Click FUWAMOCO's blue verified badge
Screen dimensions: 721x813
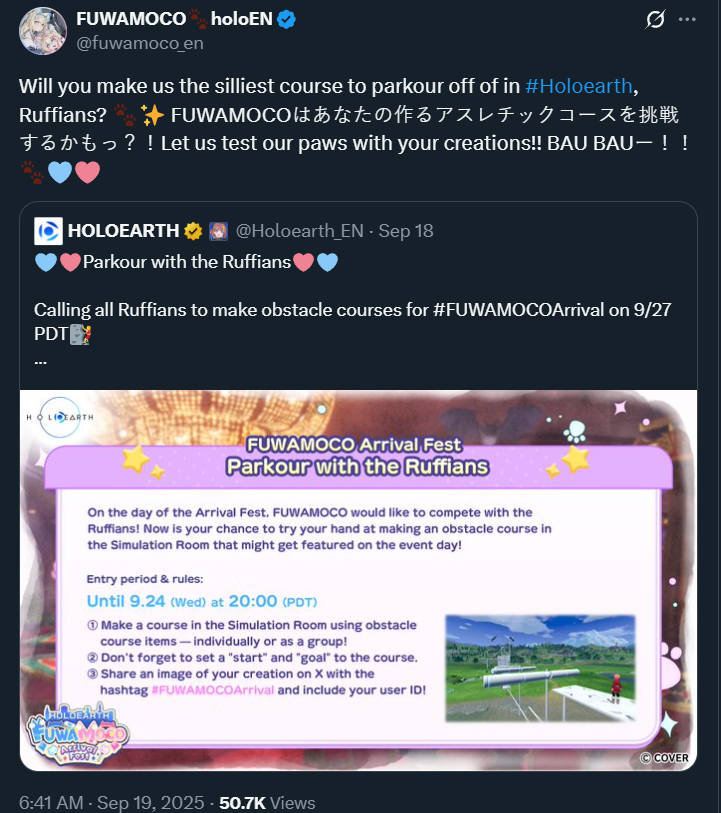(x=286, y=20)
